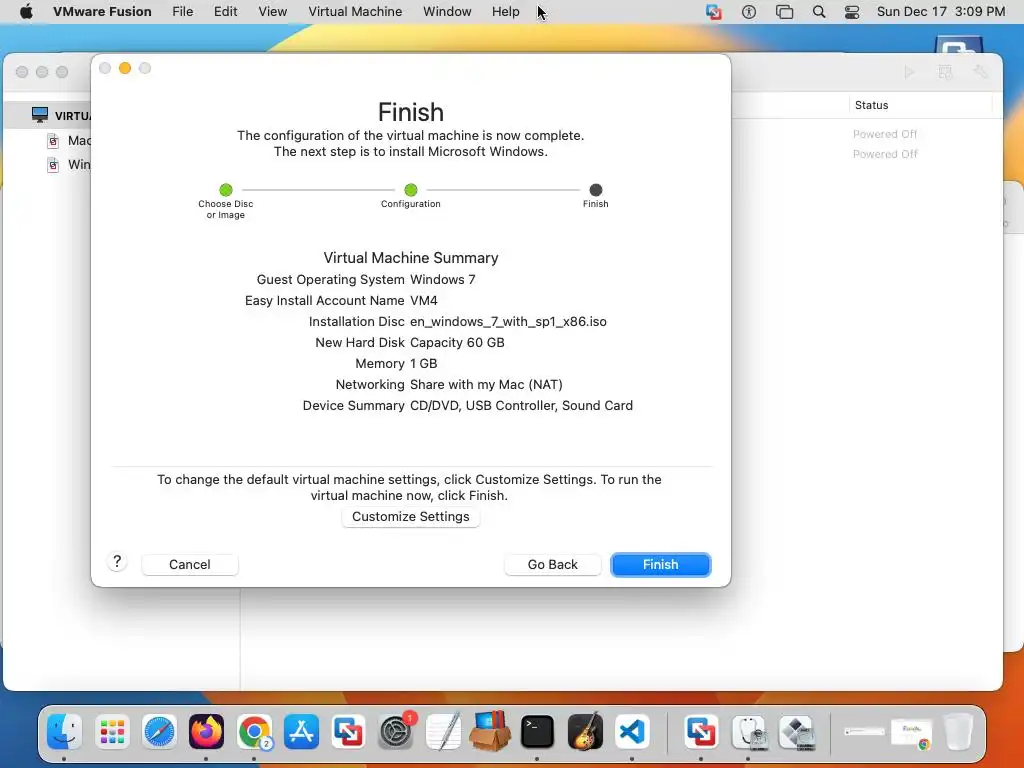This screenshot has width=1024, height=768.
Task: Select the Configuration step dot
Action: click(x=411, y=190)
